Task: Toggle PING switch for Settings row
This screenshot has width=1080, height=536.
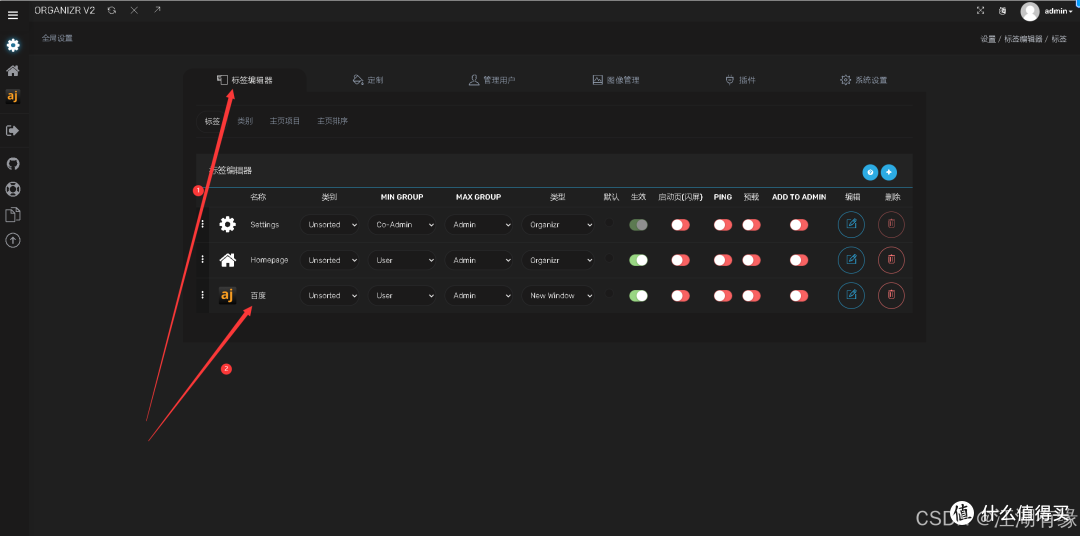Action: coord(723,225)
